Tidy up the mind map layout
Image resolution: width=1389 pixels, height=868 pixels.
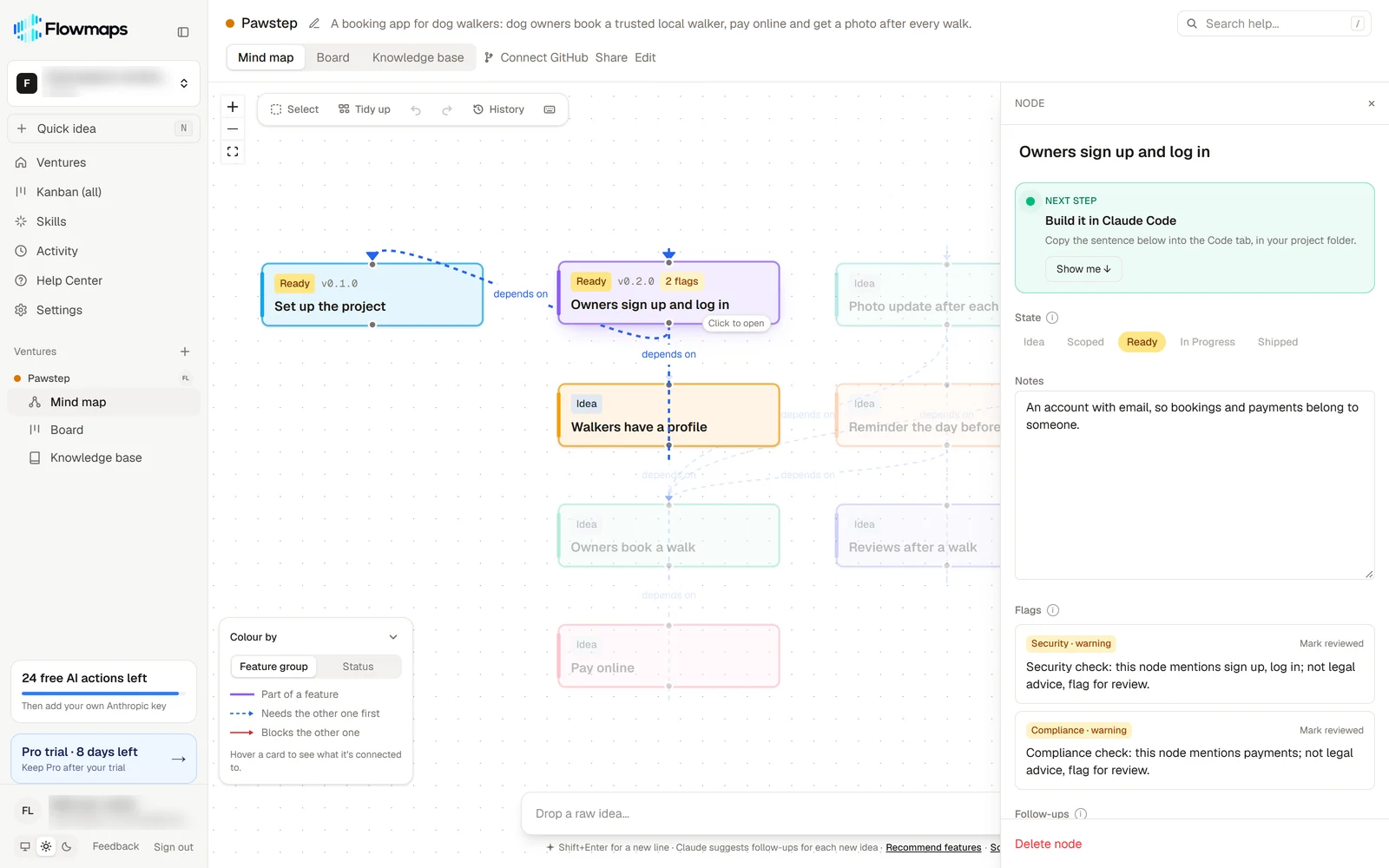pyautogui.click(x=365, y=109)
